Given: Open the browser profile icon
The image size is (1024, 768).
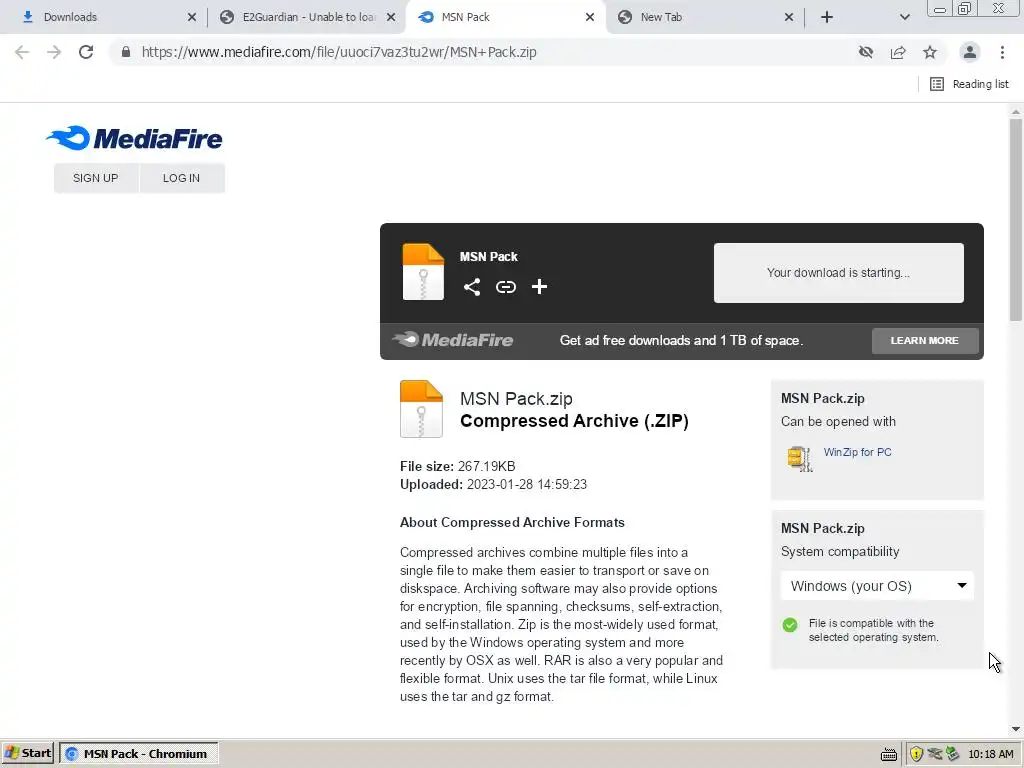Looking at the screenshot, I should (970, 52).
